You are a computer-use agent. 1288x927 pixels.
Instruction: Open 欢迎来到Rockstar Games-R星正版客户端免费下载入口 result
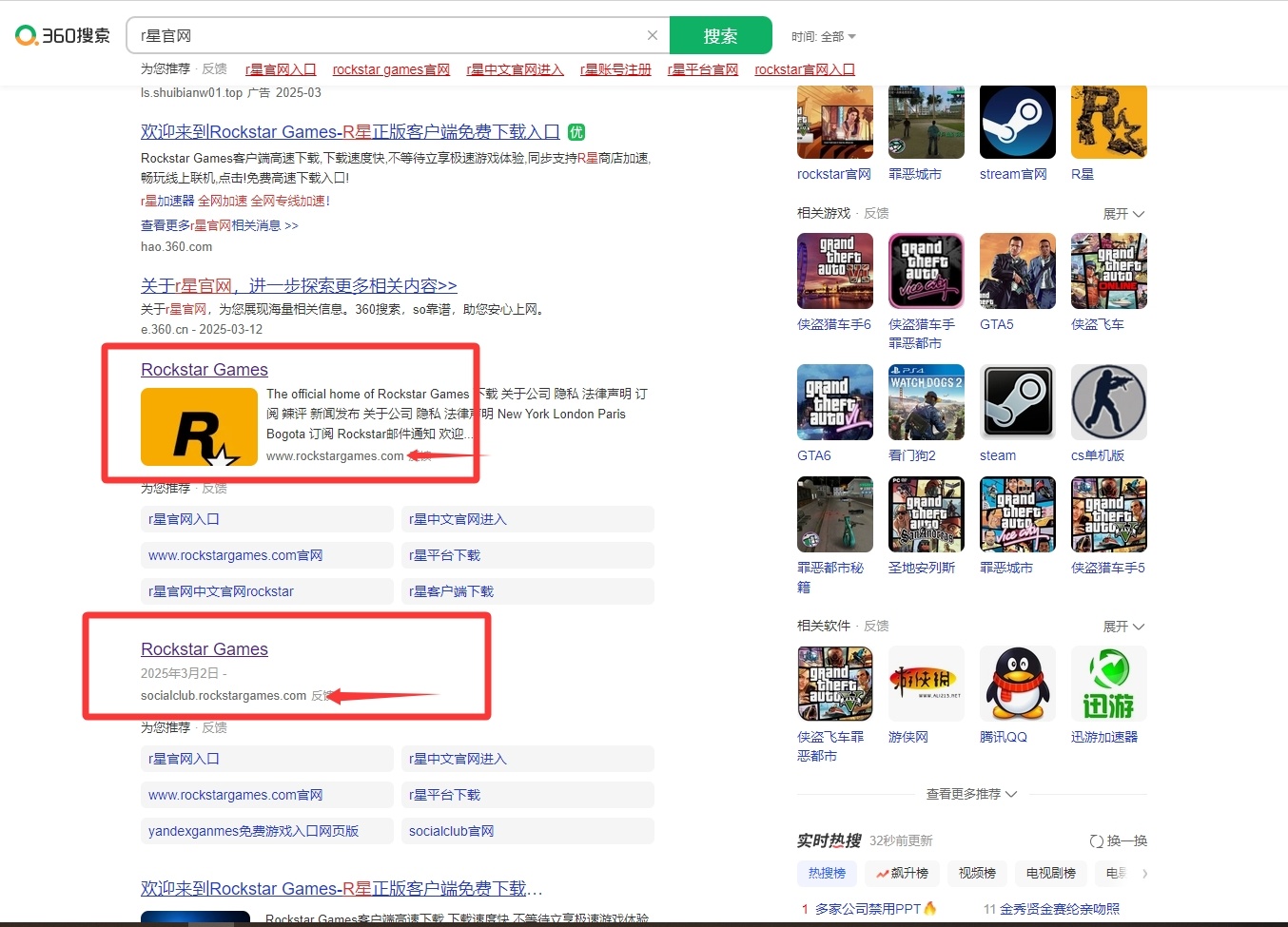(x=350, y=132)
